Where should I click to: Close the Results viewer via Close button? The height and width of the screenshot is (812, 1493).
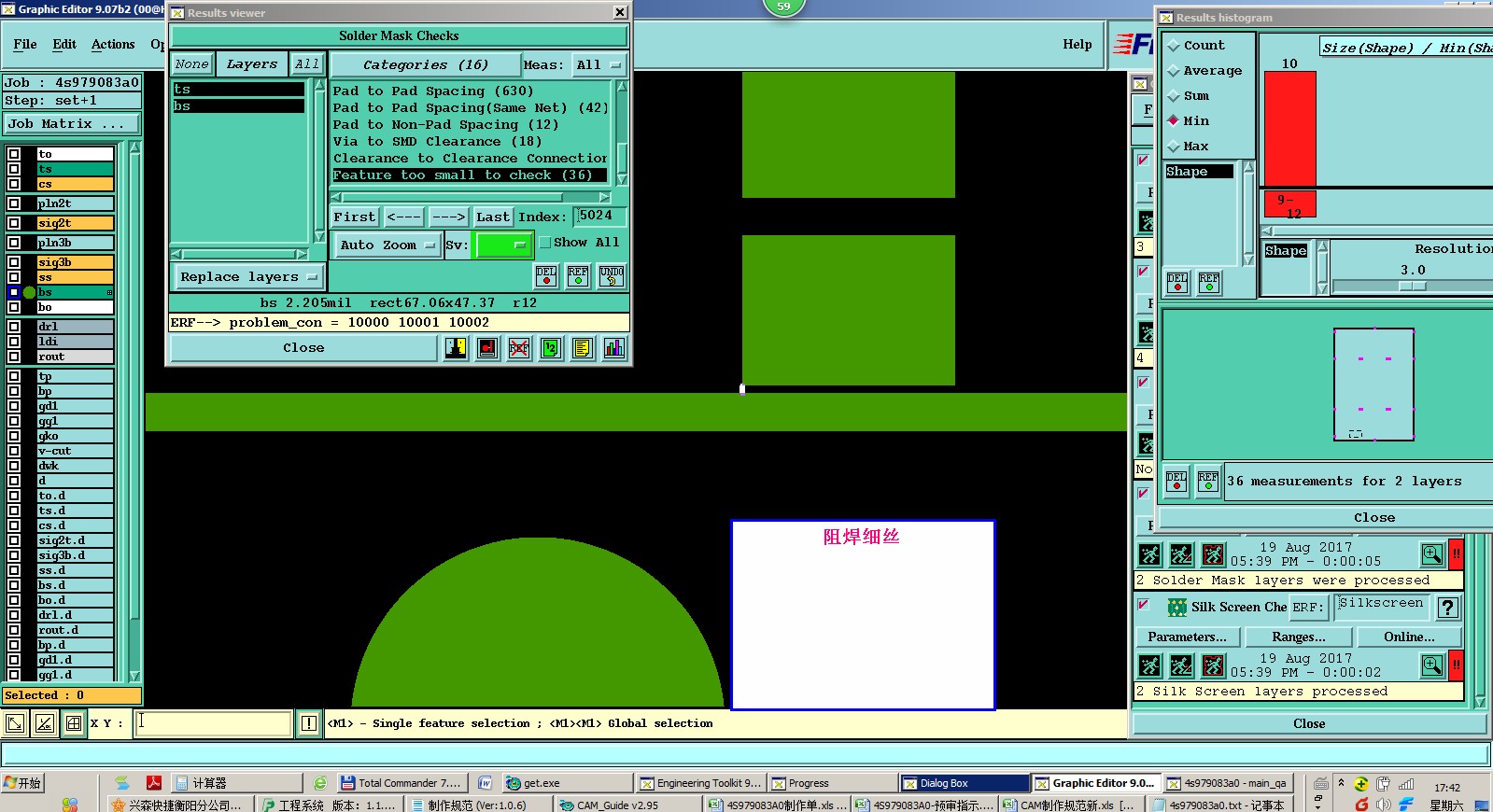click(x=303, y=348)
